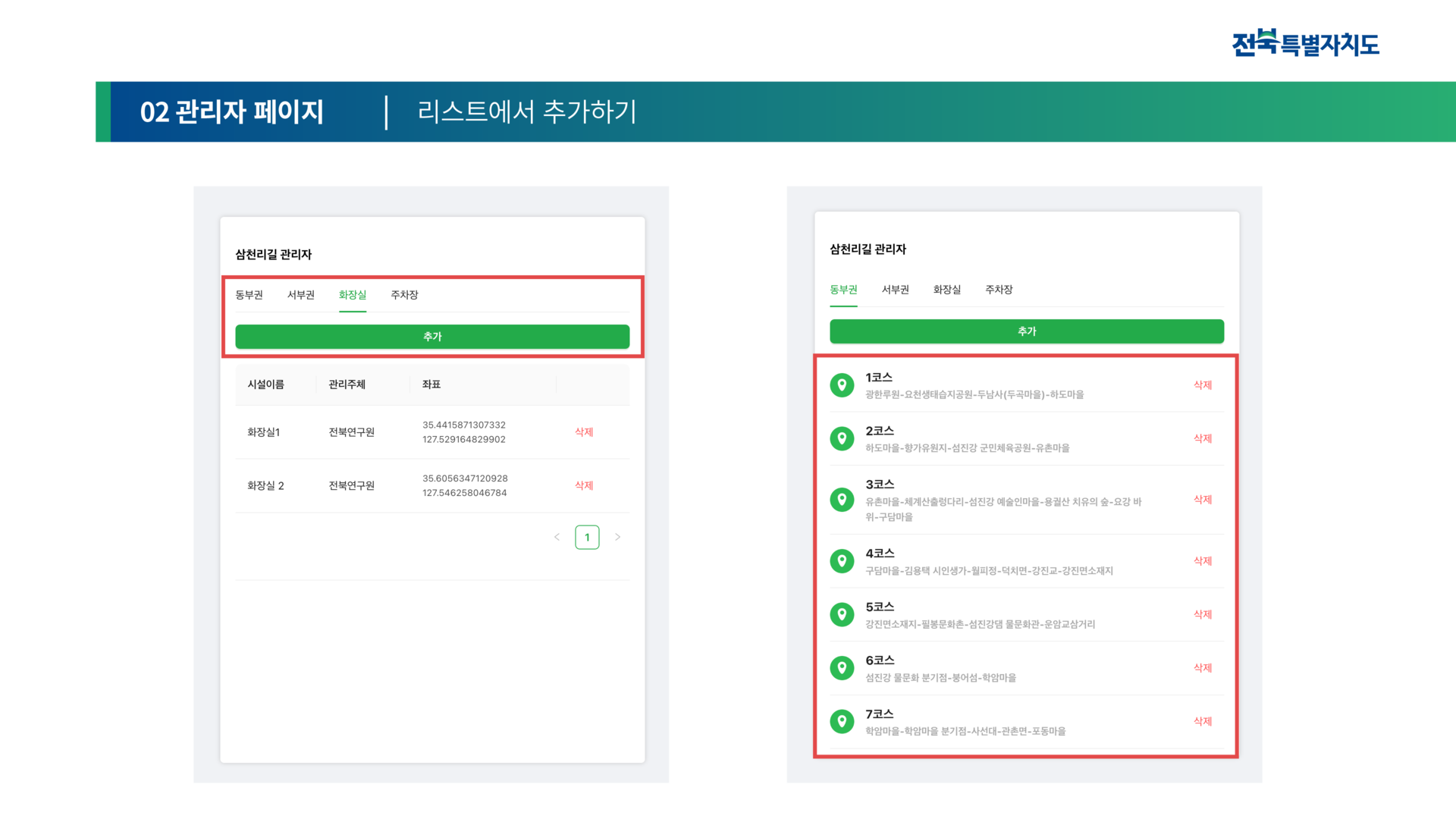The height and width of the screenshot is (819, 1456).
Task: Click the 3코스 location pin icon
Action: (x=842, y=500)
